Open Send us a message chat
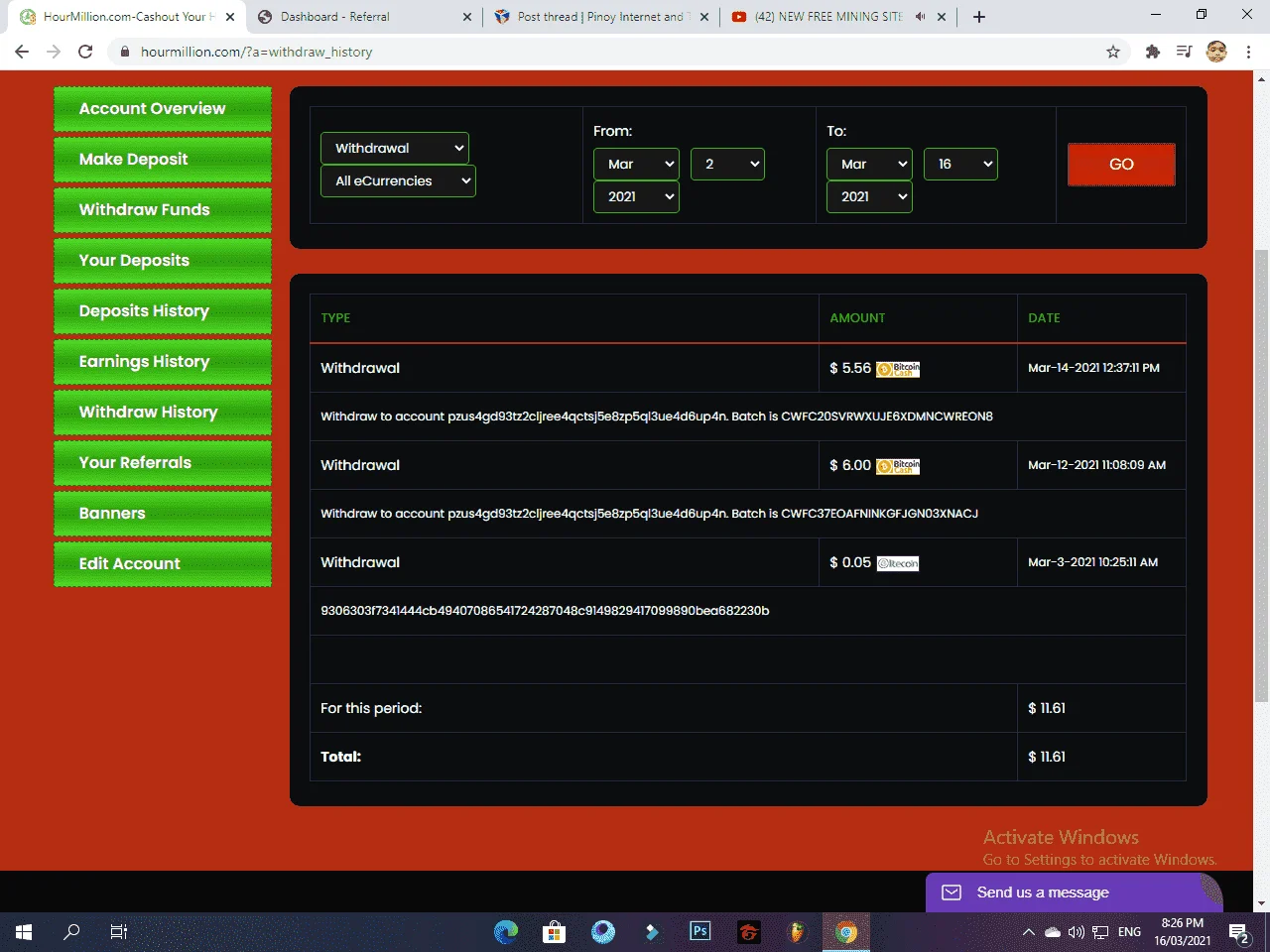This screenshot has width=1270, height=952. coord(1074,892)
